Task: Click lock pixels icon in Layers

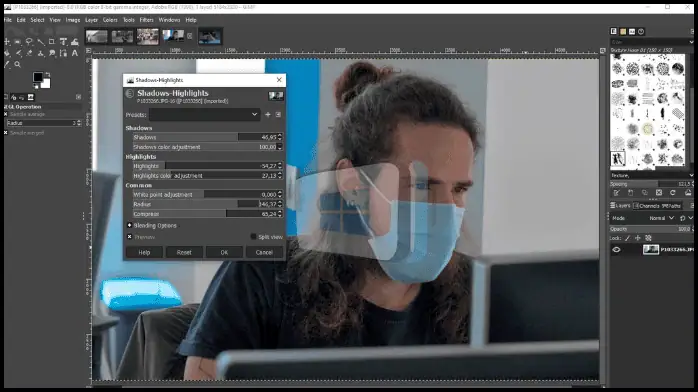Action: click(628, 238)
